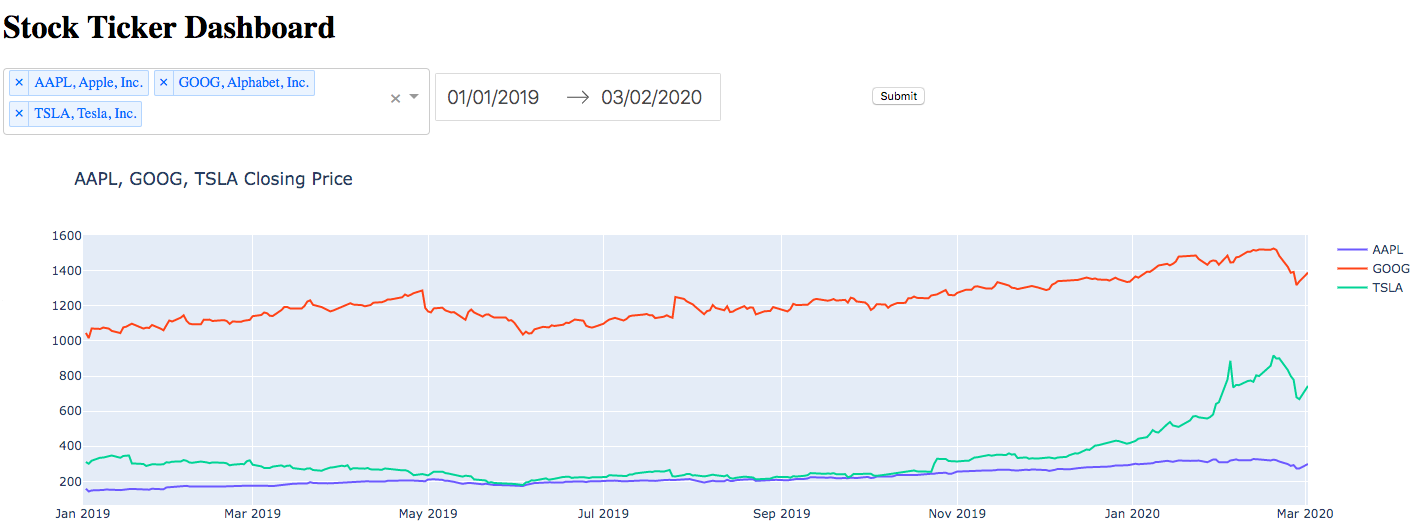Click the GOOG line peak near 1500
Image resolution: width=1423 pixels, height=532 pixels.
click(1272, 249)
